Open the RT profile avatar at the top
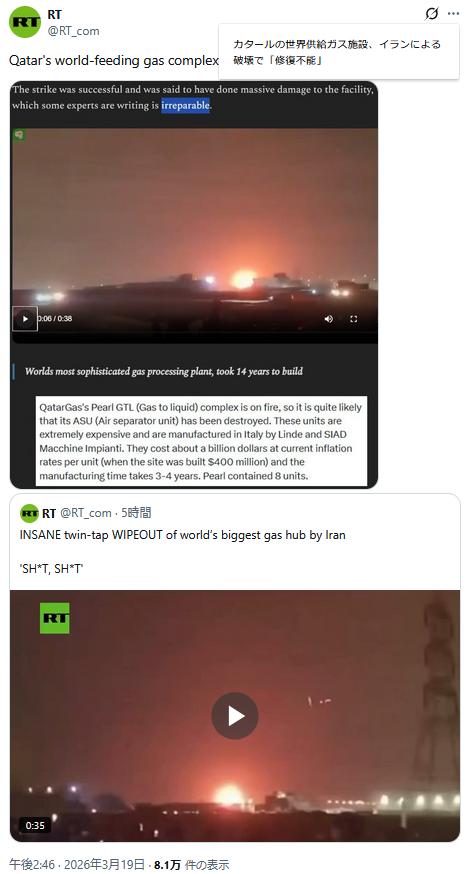Screen dimensions: 468x874 point(25,22)
